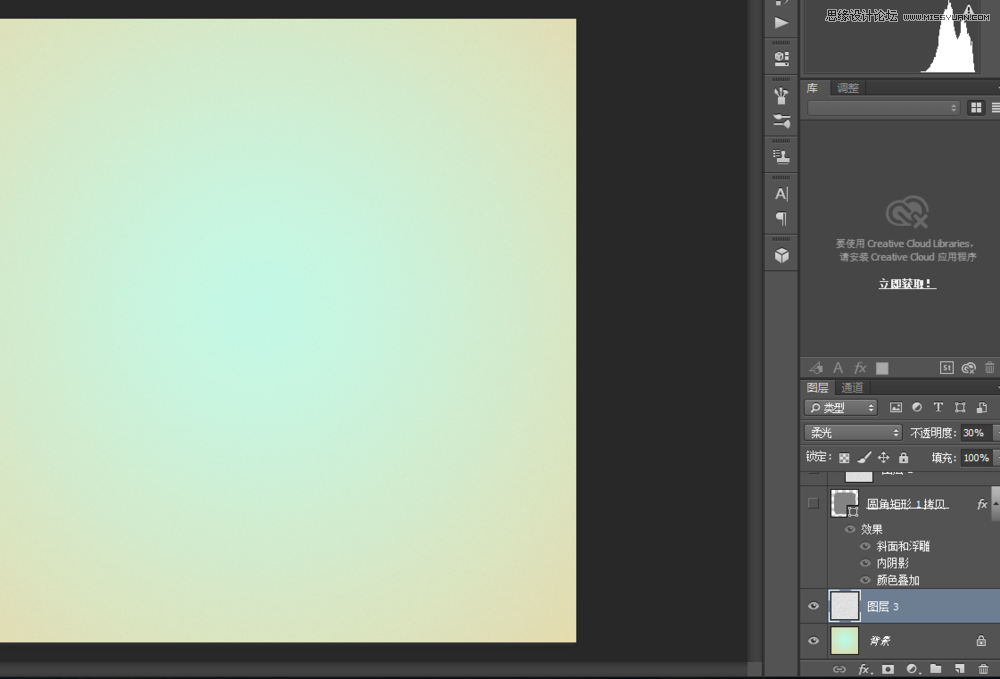Show the 圆角矩形 1 拷贝 layer
This screenshot has width=1000, height=679.
click(x=813, y=503)
